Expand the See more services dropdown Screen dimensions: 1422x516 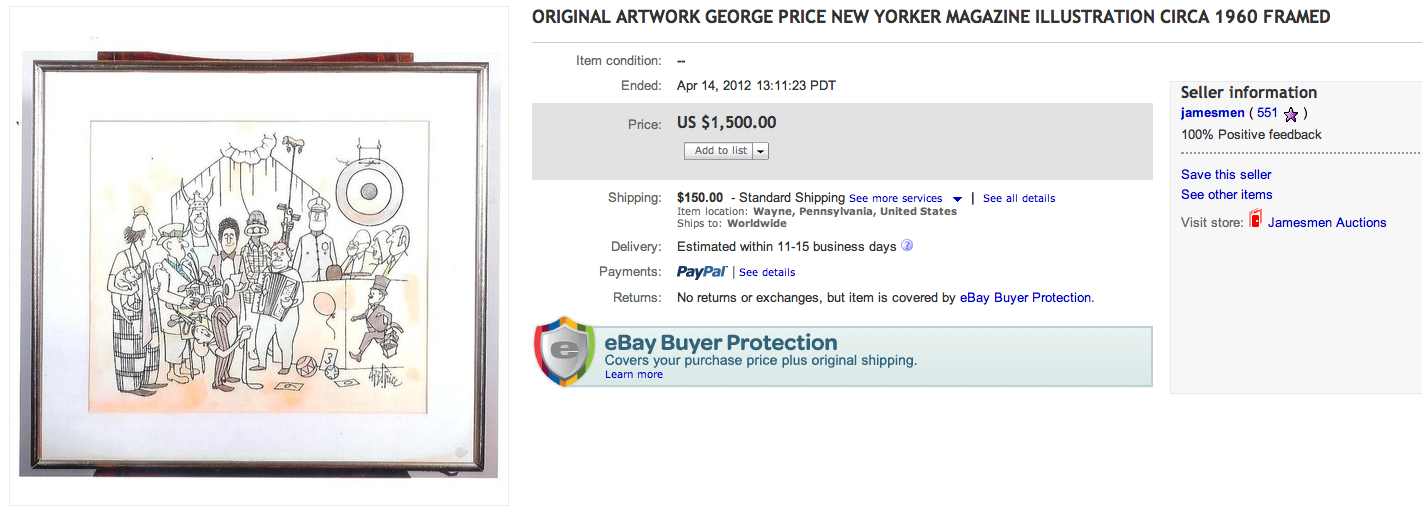pos(957,199)
